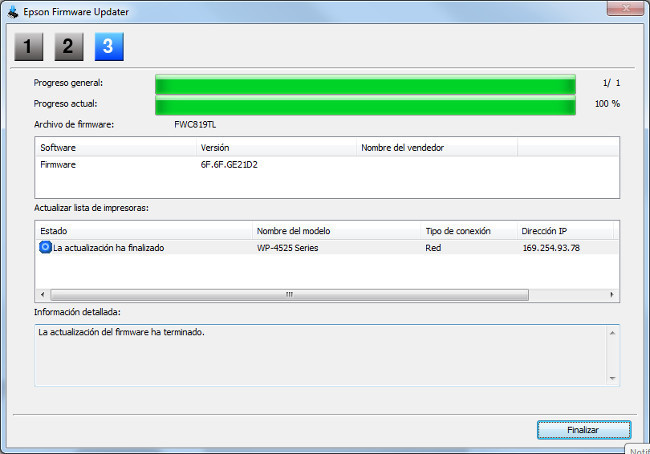Click the Software column header
Viewport: 650px width, 454px height.
[x=116, y=148]
